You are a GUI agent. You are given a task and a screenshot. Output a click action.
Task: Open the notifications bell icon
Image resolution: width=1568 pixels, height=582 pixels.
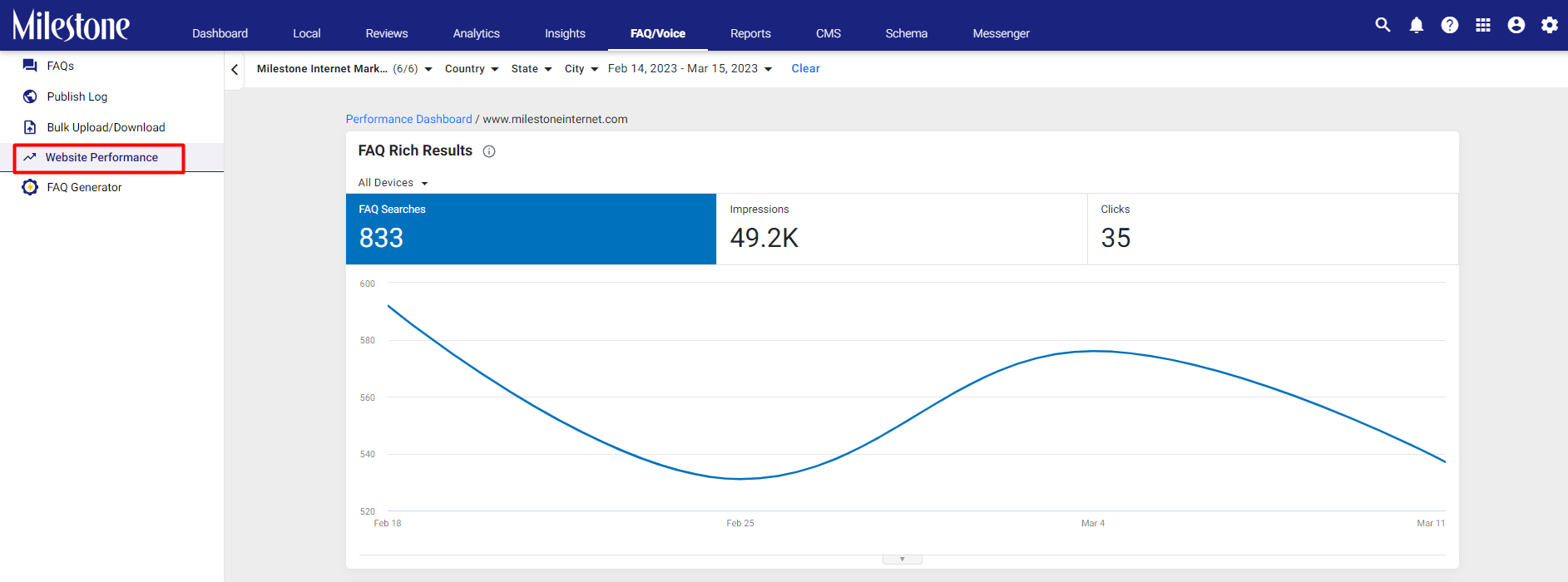[x=1417, y=25]
